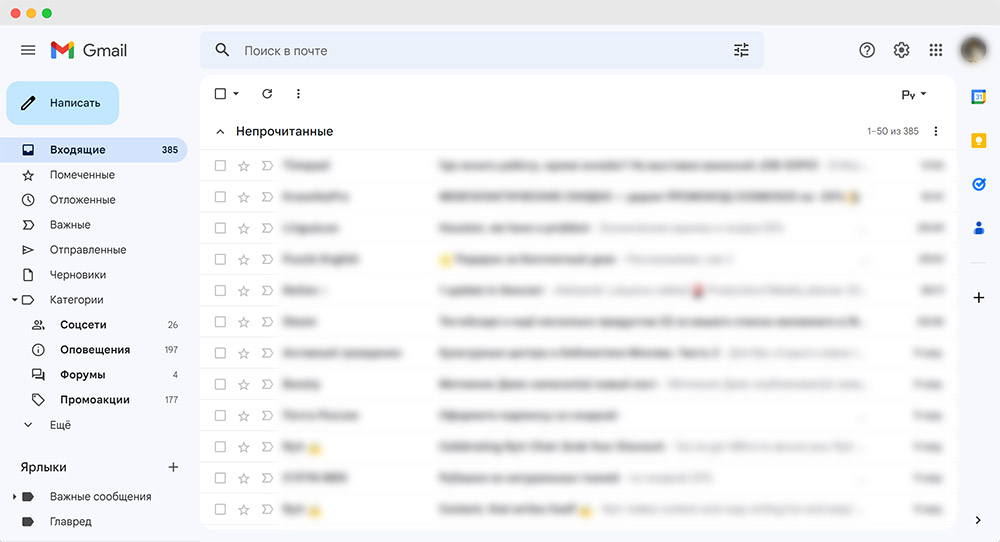Viewport: 1000px width, 542px height.
Task: Select the last visible email checkbox
Action: pyautogui.click(x=220, y=509)
